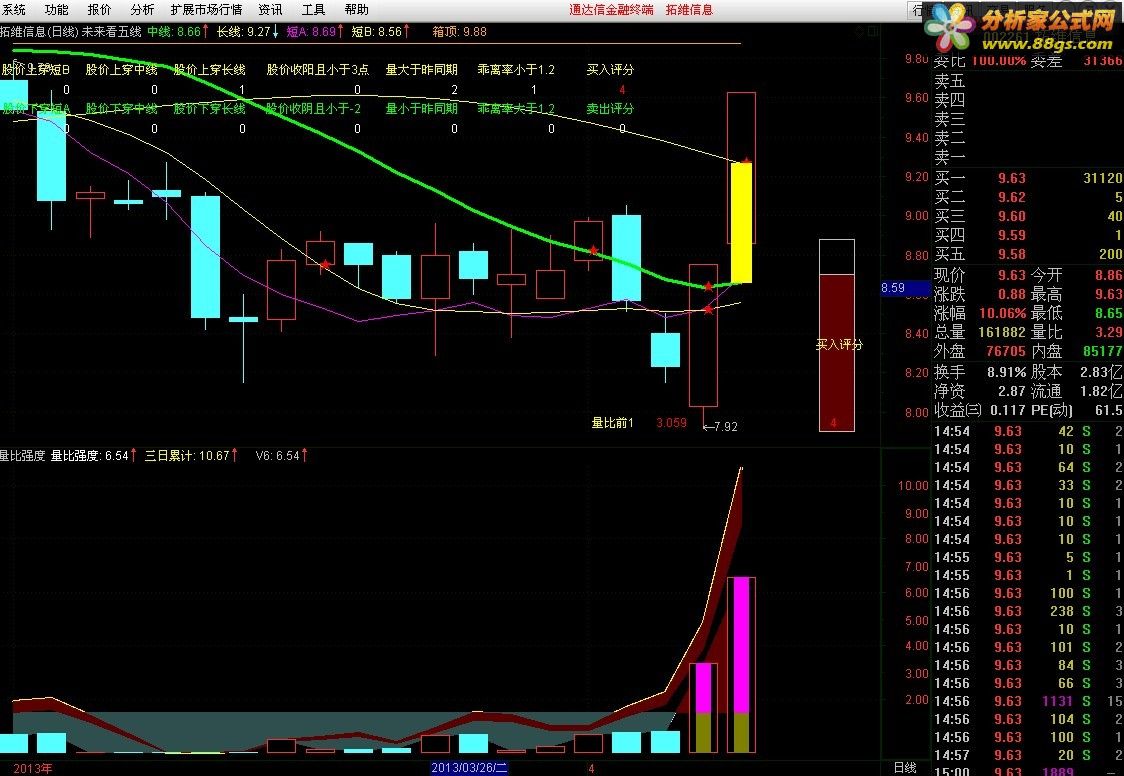1124x776 pixels.
Task: Click the highlighted date 2013/03/26/二 label
Action: [x=470, y=768]
